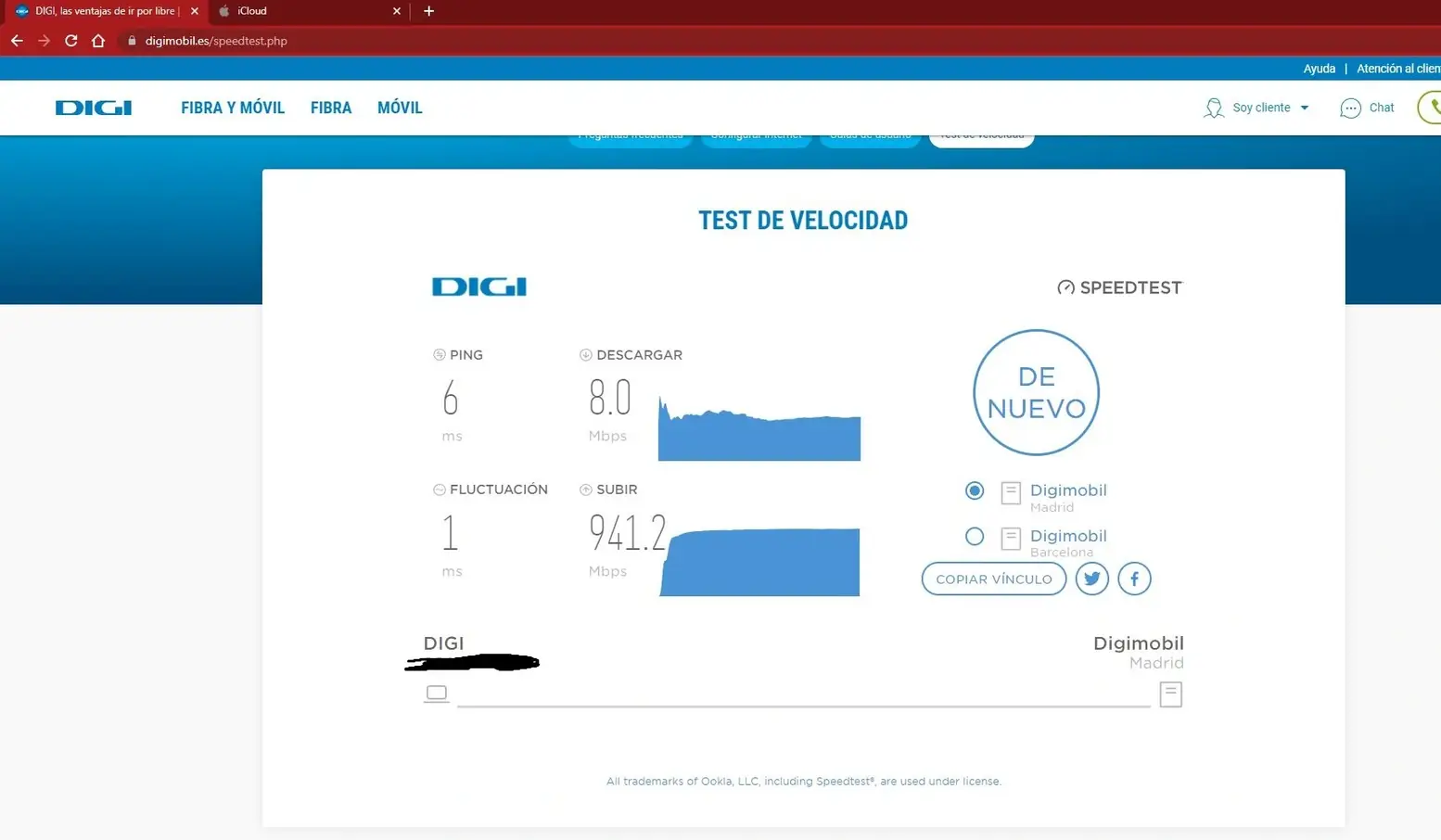The width and height of the screenshot is (1441, 840).
Task: Click the browser forward arrow
Action: [x=44, y=41]
